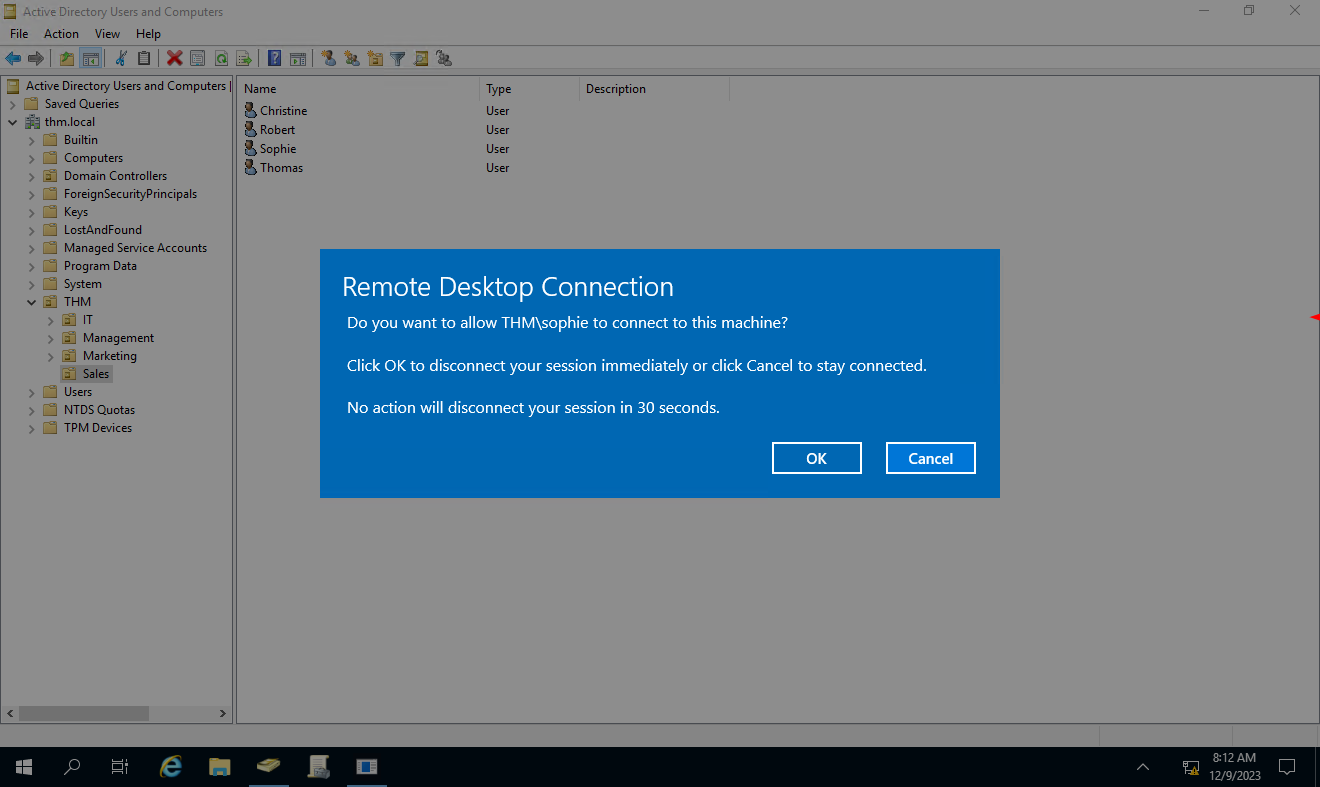Expand the Marketing OU arrow
This screenshot has width=1320, height=787.
50,356
